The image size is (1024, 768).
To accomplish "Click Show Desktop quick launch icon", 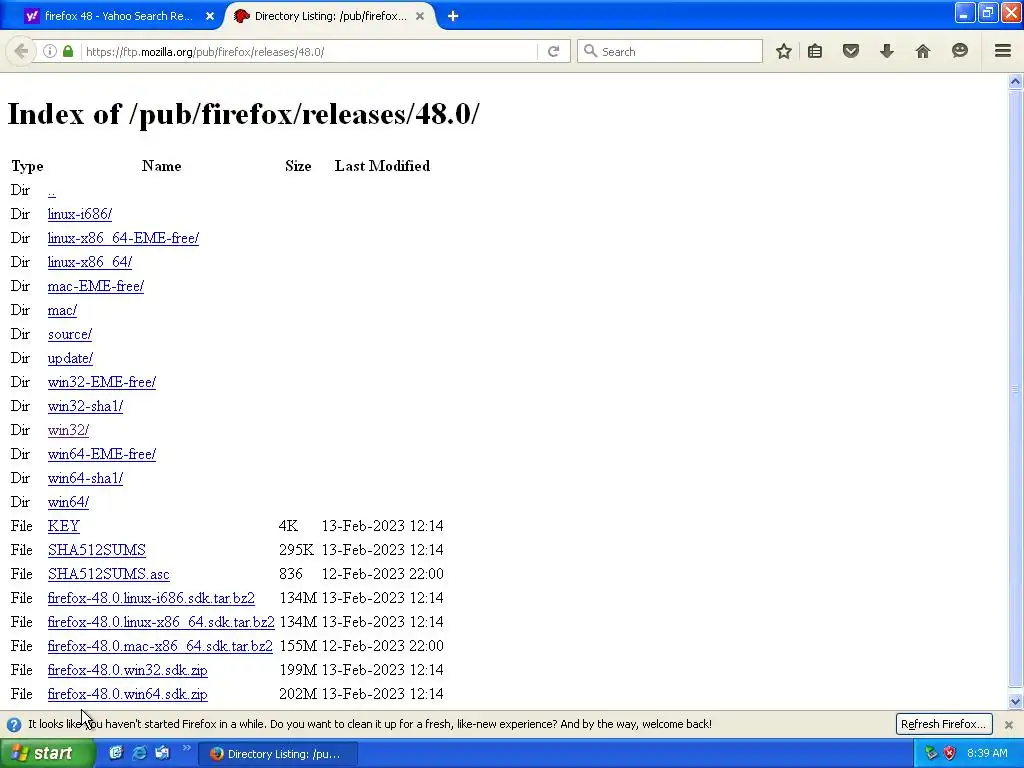I will point(116,753).
